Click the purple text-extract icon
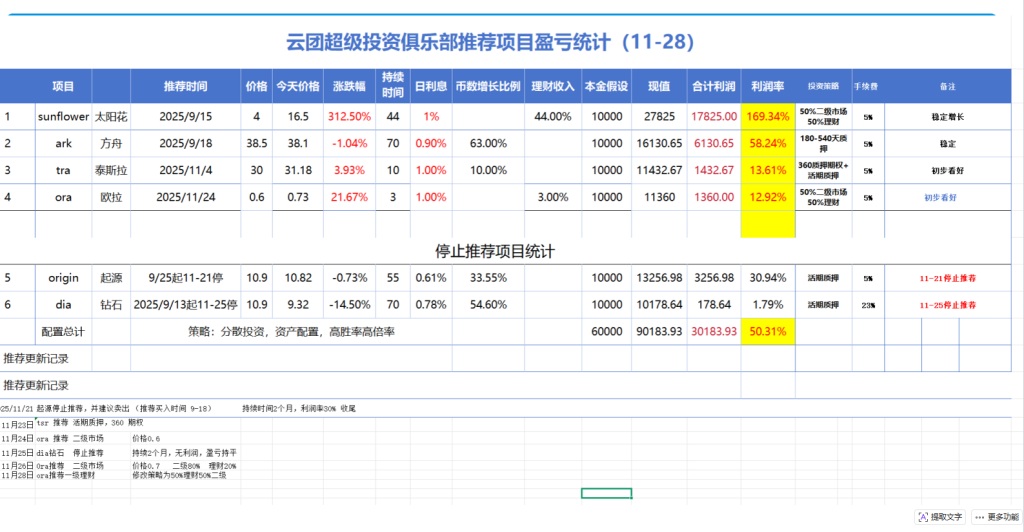This screenshot has height=532, width=1024. click(x=923, y=517)
